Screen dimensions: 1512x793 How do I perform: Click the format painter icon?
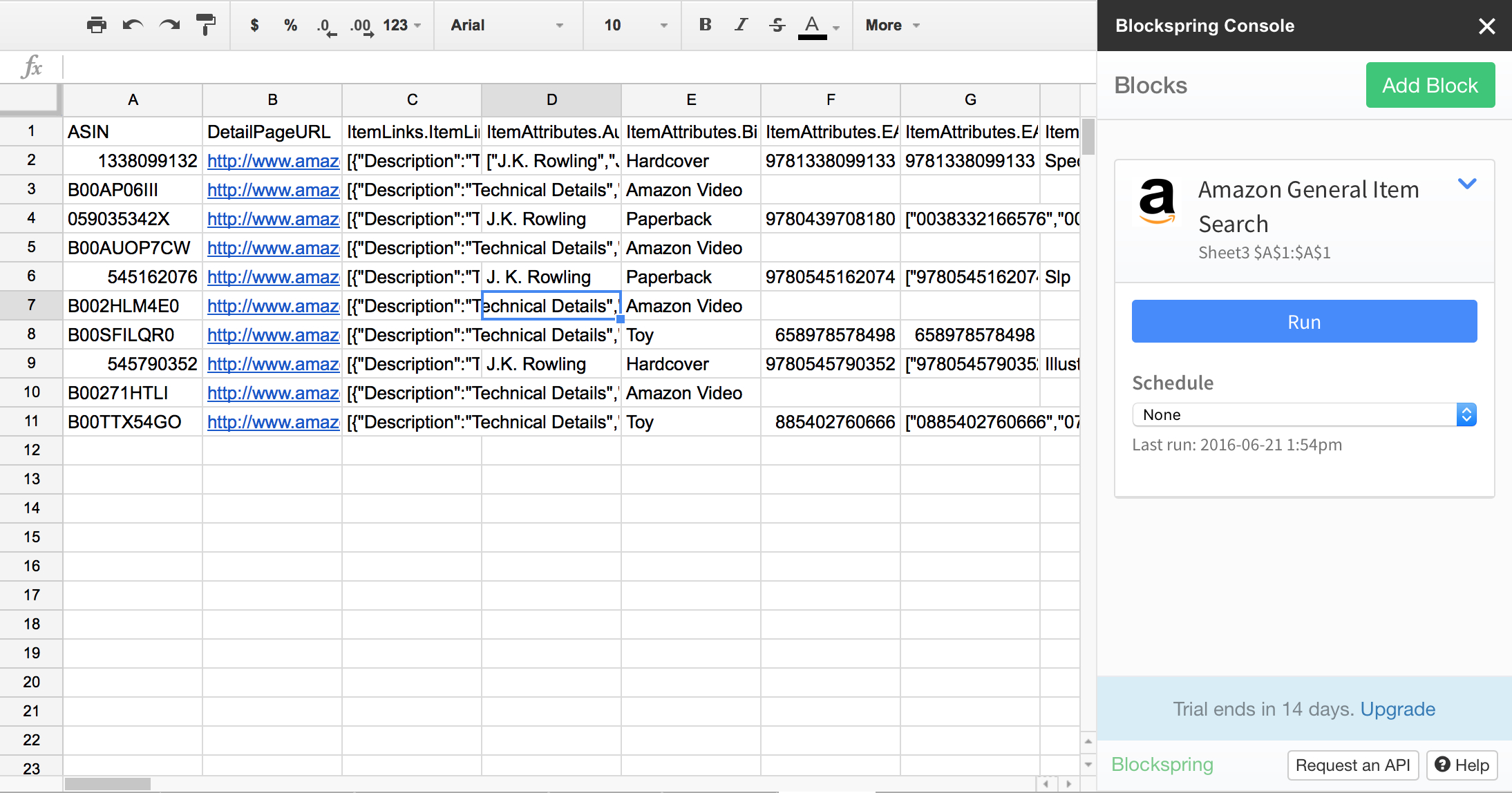[205, 25]
